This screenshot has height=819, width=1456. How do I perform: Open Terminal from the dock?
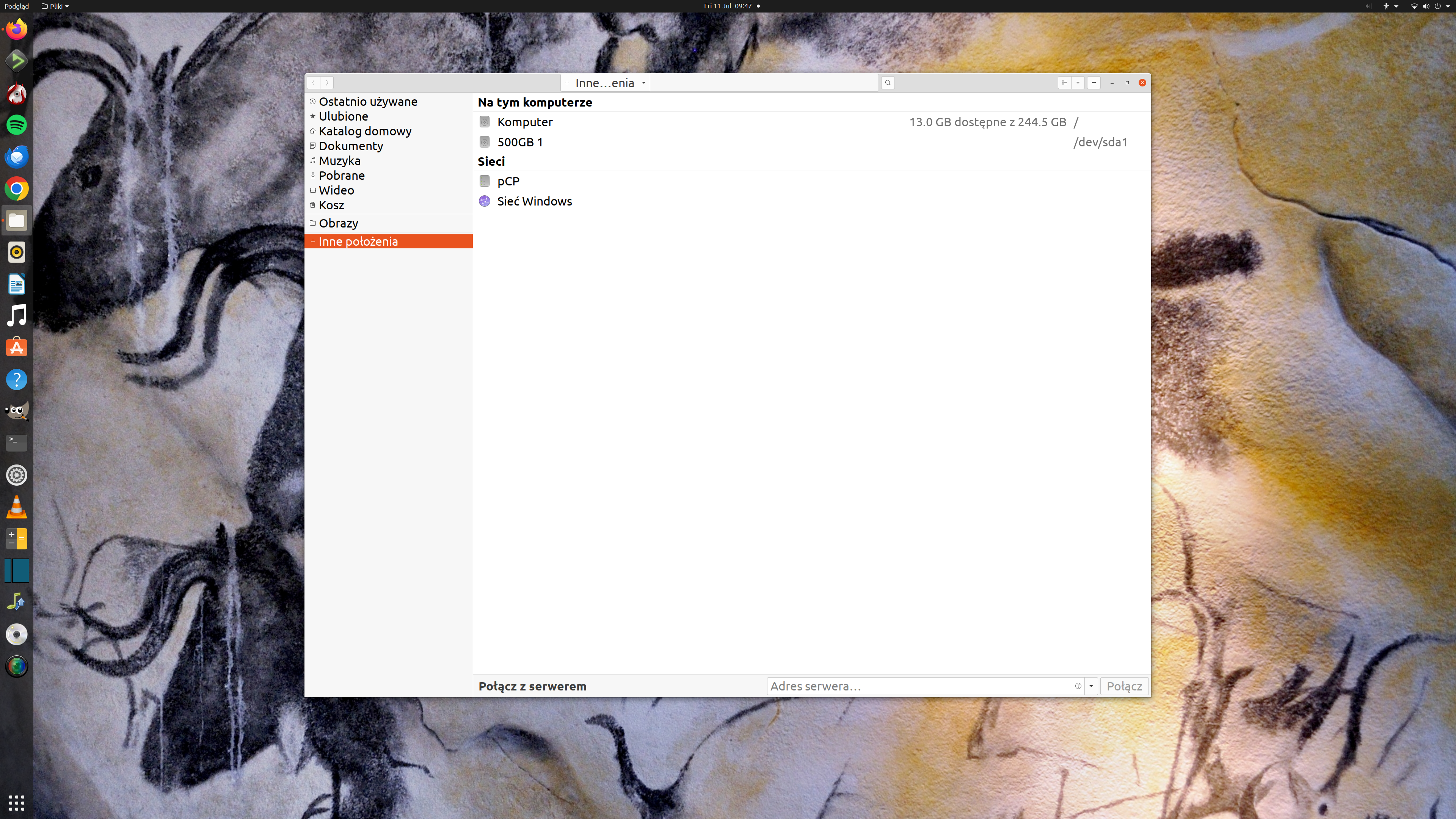point(16,442)
